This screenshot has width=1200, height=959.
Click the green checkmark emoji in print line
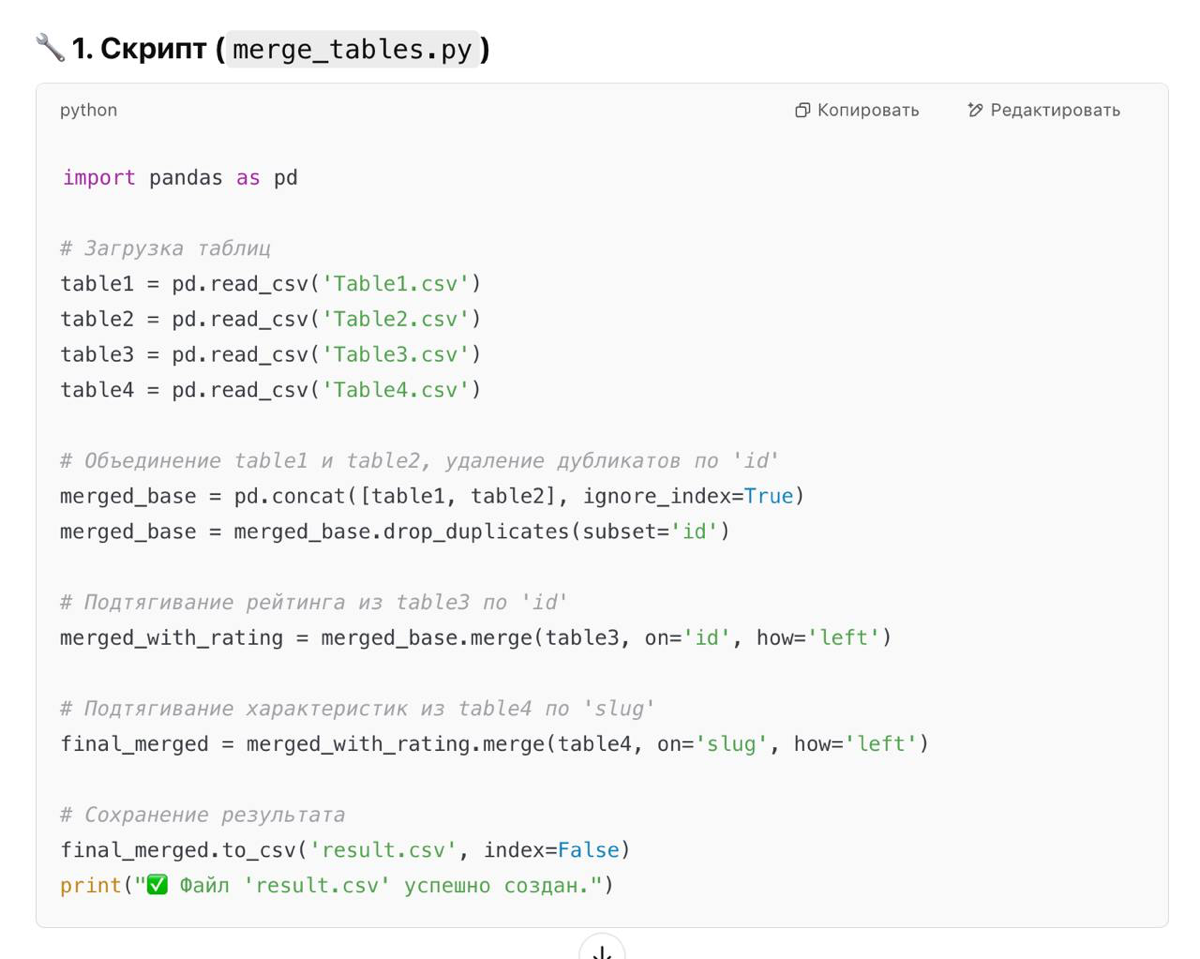click(x=157, y=885)
